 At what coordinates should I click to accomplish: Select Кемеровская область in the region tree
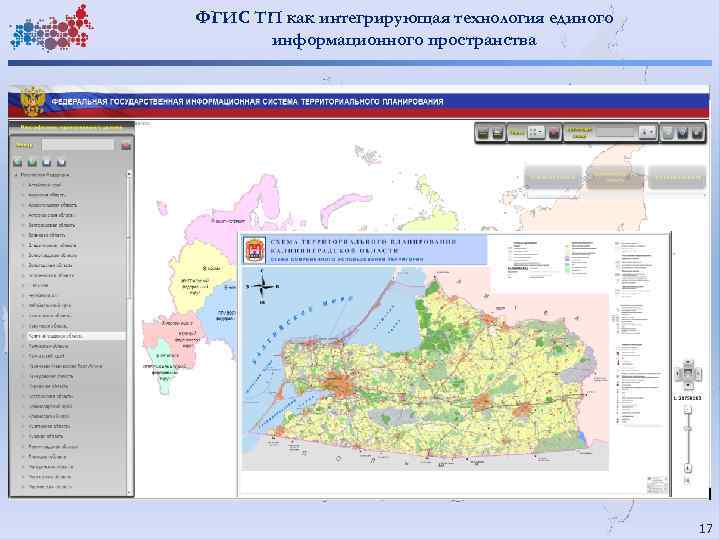tap(51, 376)
